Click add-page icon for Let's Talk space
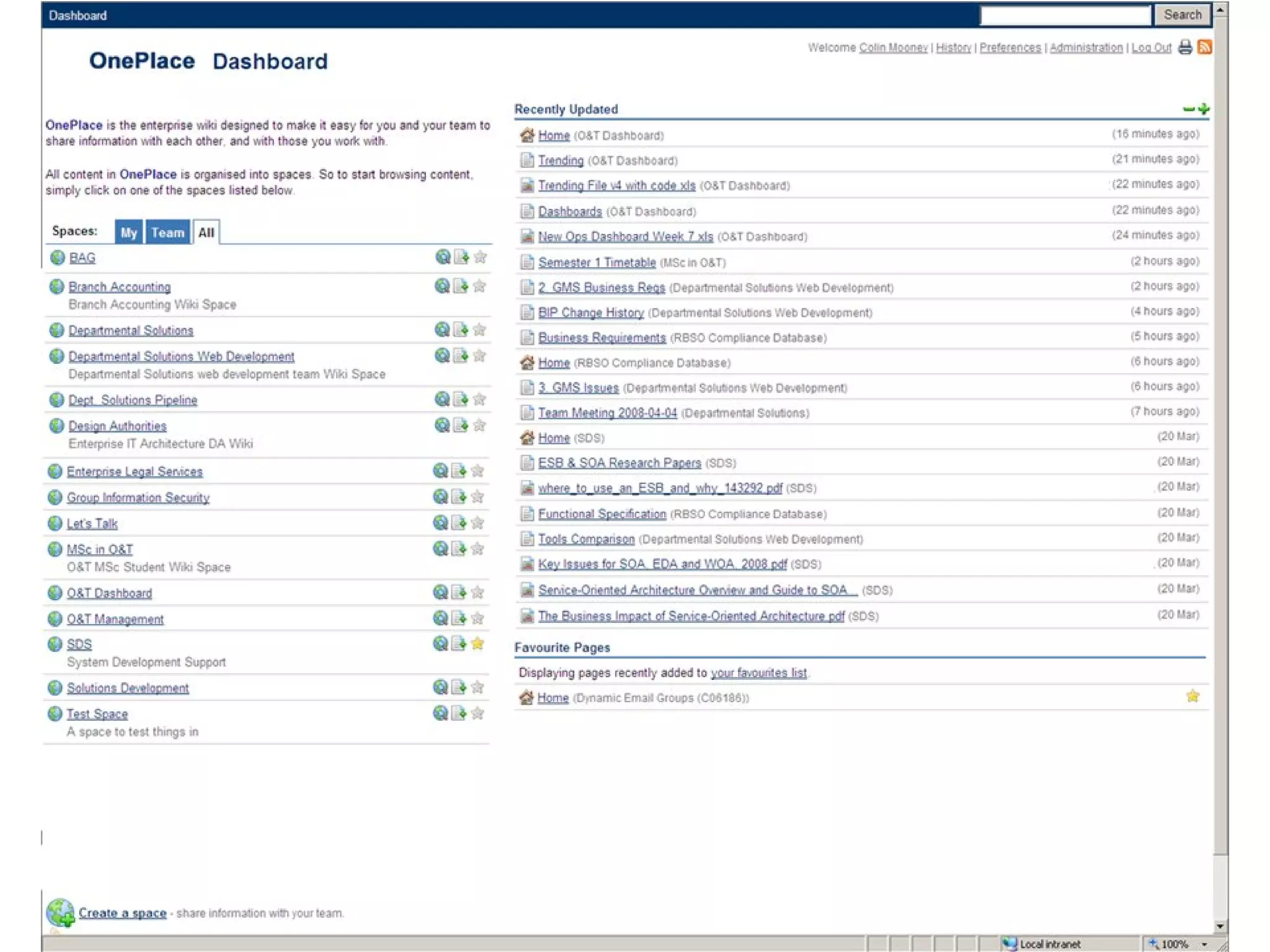1270x952 pixels. click(459, 522)
